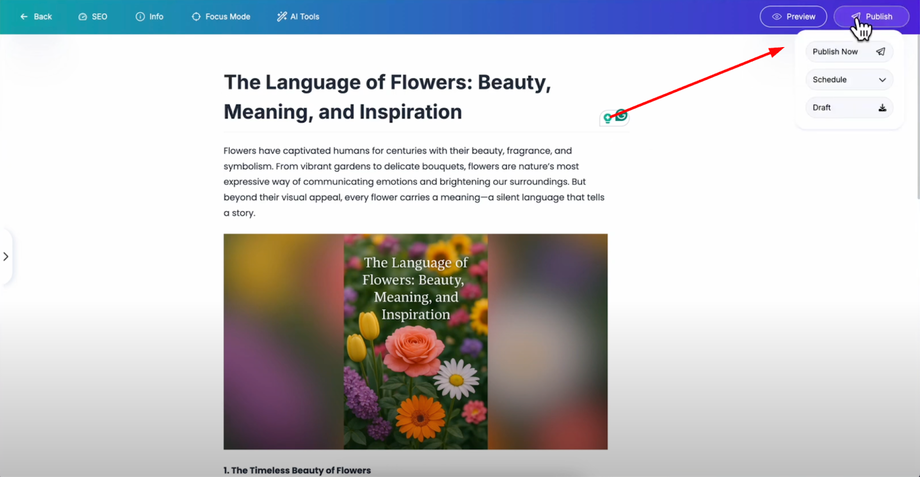920x477 pixels.
Task: Select the flower cover image
Action: (415, 341)
